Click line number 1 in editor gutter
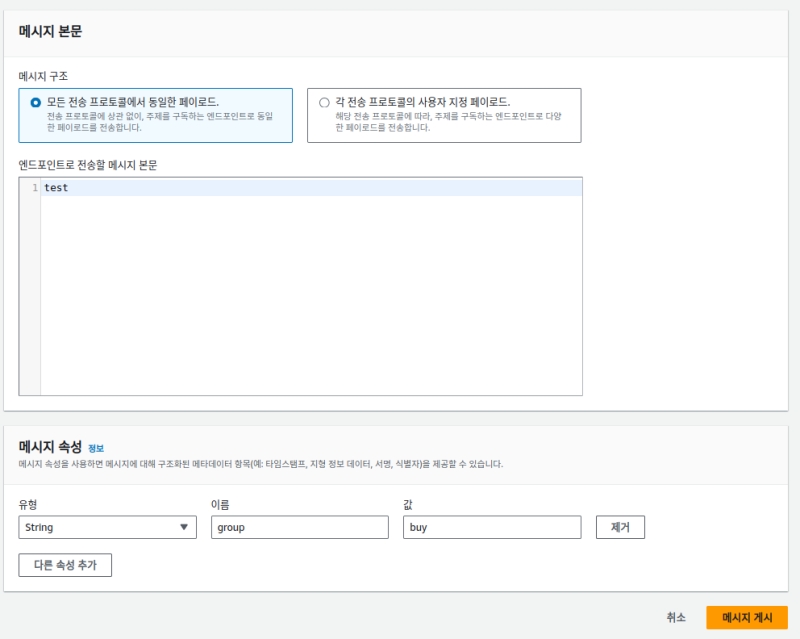The height and width of the screenshot is (639, 800). point(34,188)
